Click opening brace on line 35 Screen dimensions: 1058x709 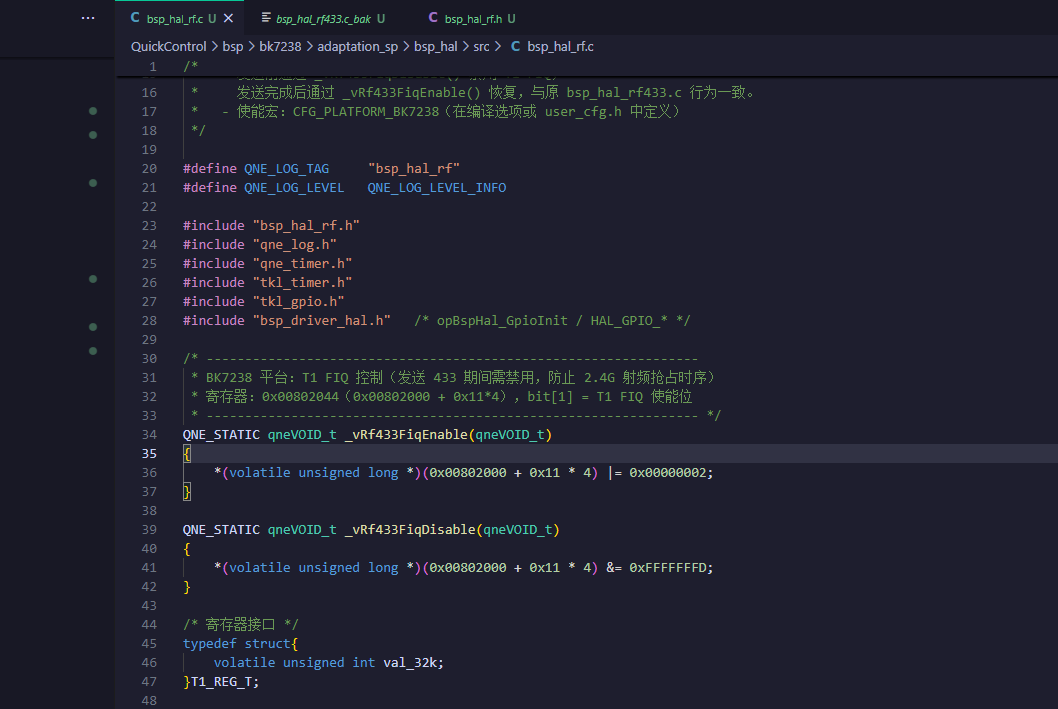pyautogui.click(x=187, y=453)
